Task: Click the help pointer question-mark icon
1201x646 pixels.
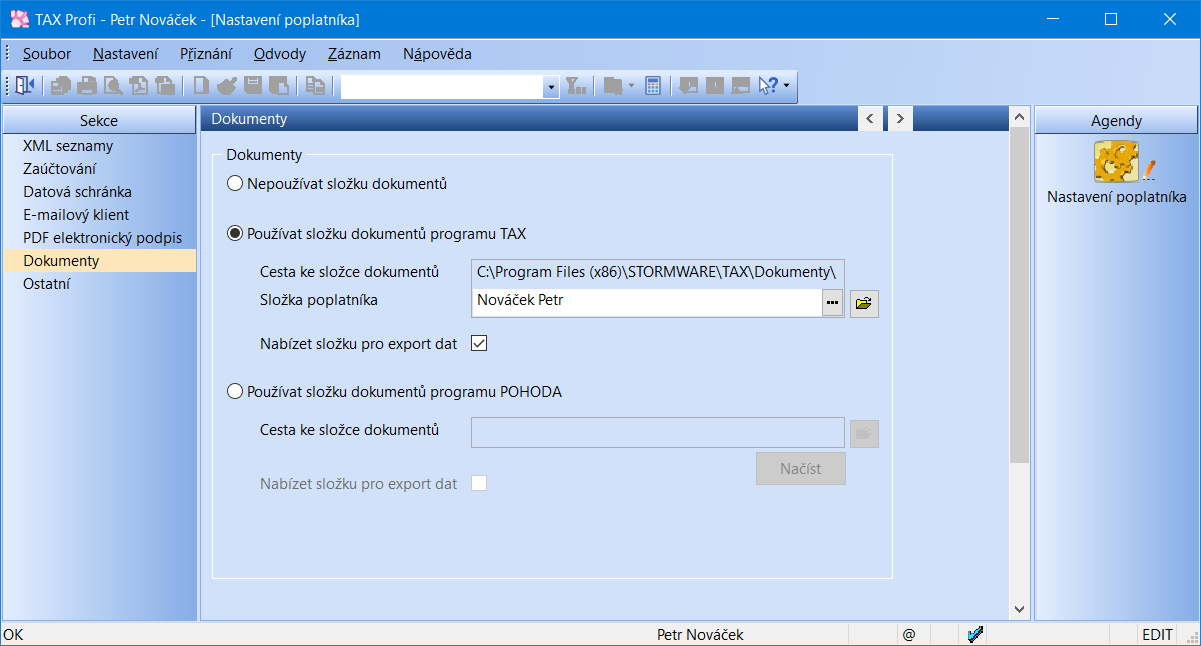Action: pyautogui.click(x=768, y=86)
